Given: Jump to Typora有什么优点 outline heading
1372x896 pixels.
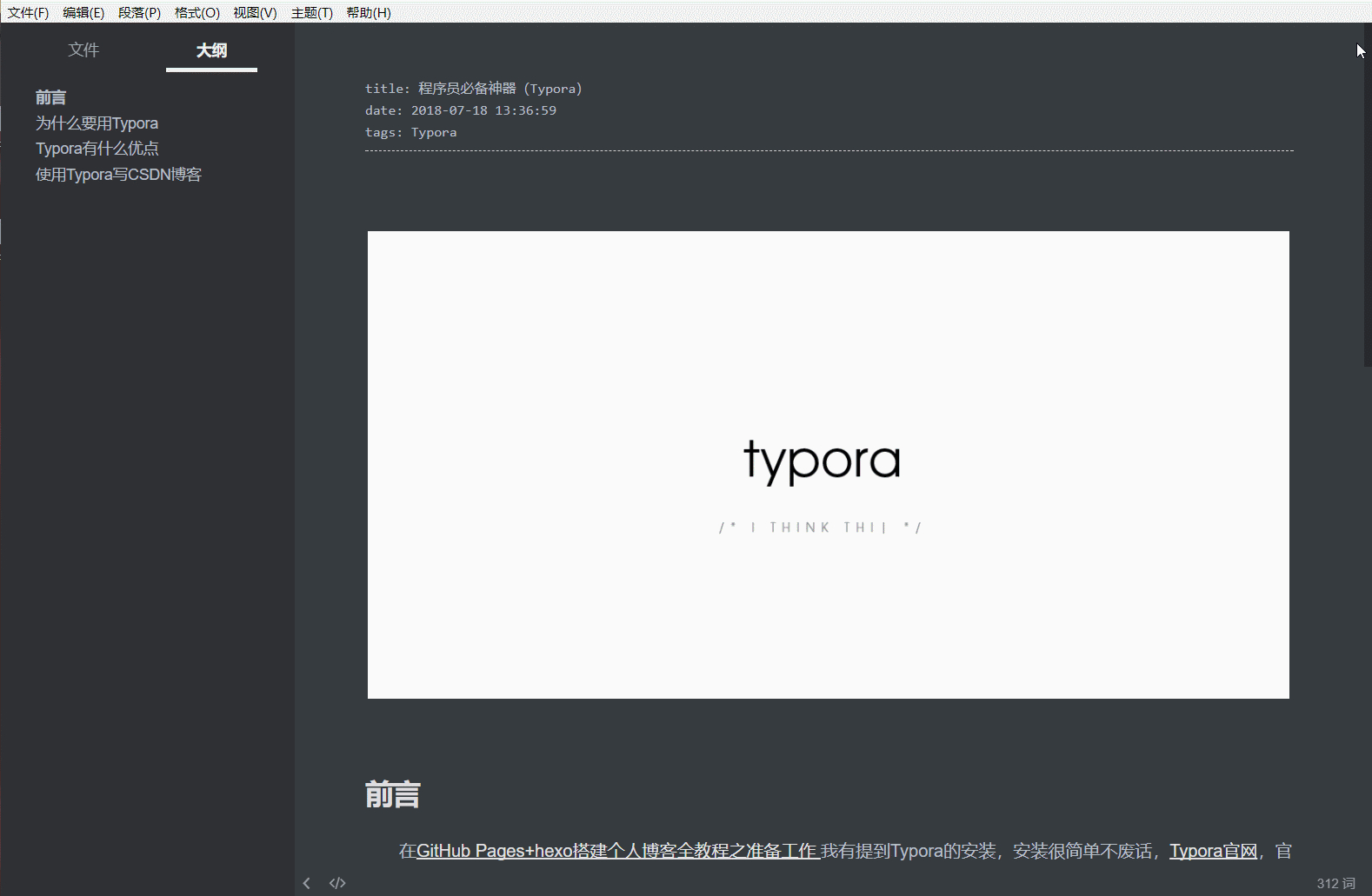Looking at the screenshot, I should pos(97,149).
